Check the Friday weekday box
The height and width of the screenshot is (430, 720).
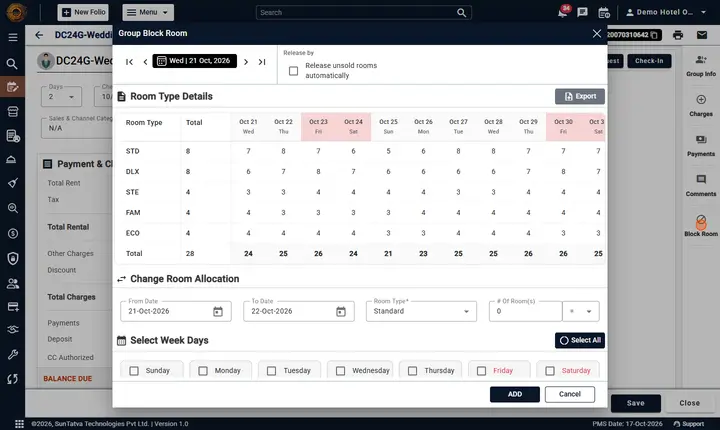point(481,371)
